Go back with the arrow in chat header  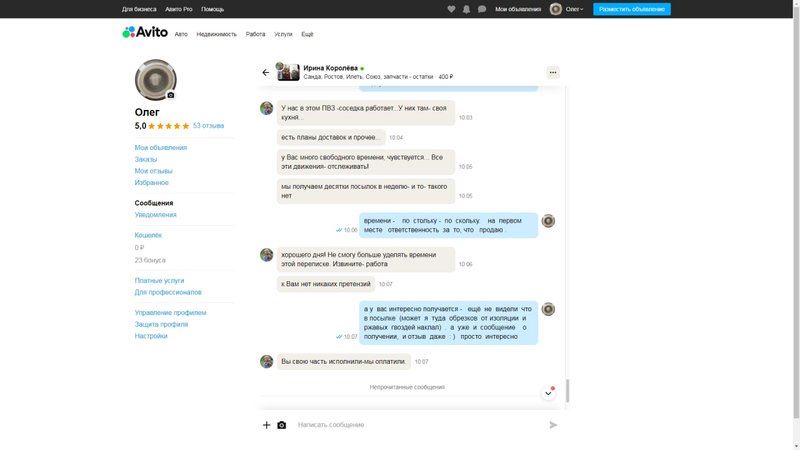tap(266, 72)
